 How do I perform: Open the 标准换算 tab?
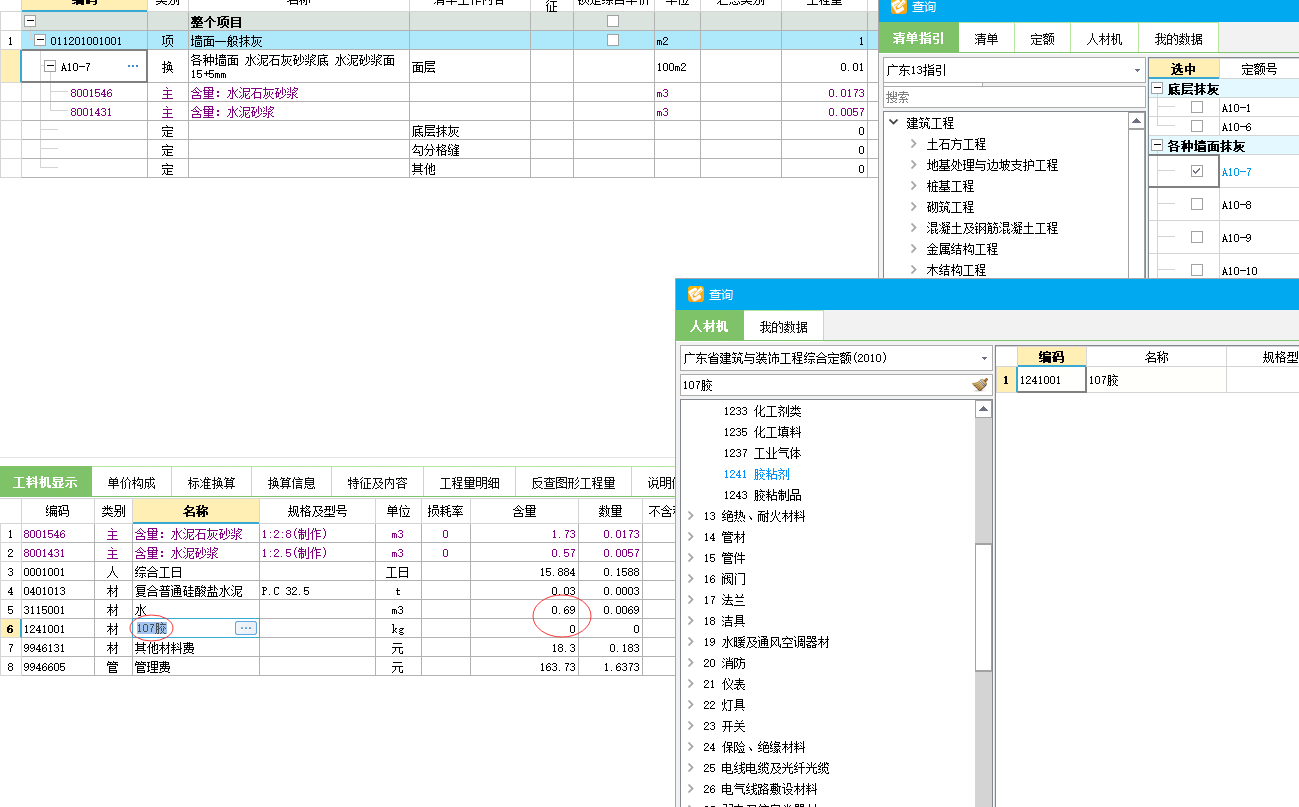(212, 482)
